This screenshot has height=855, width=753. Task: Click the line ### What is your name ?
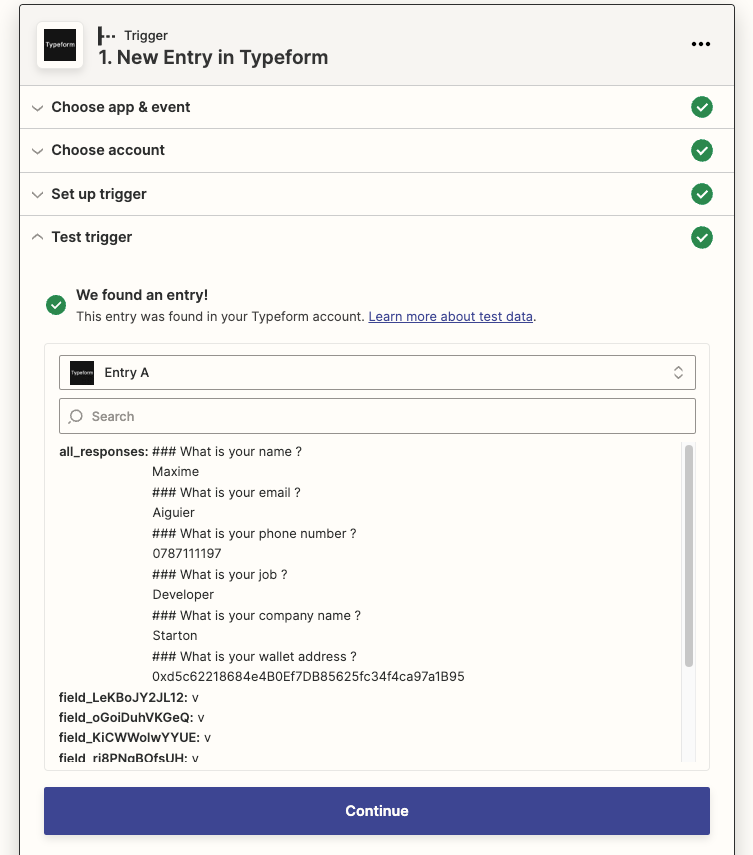[227, 451]
